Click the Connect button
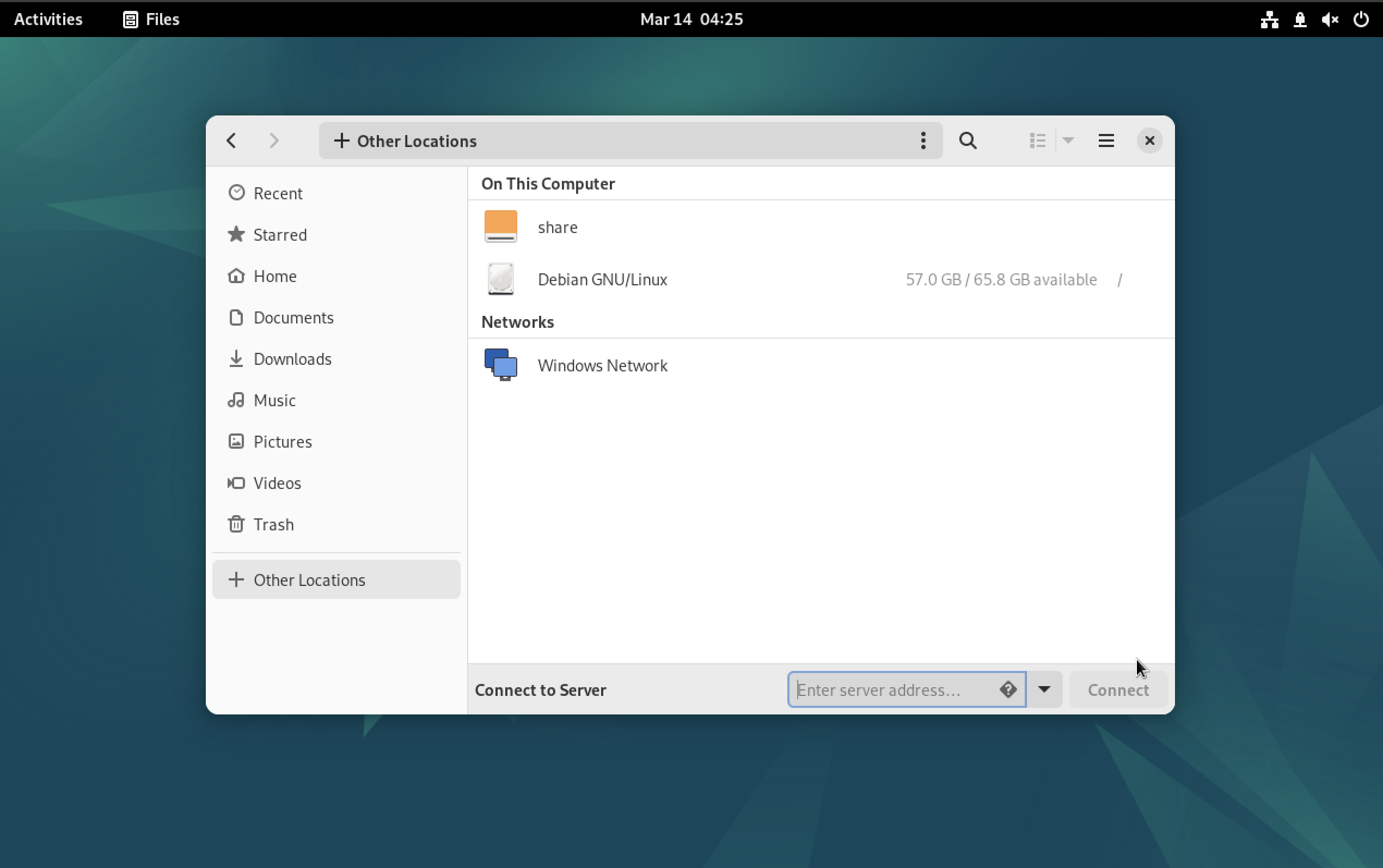Image resolution: width=1383 pixels, height=868 pixels. [x=1118, y=689]
